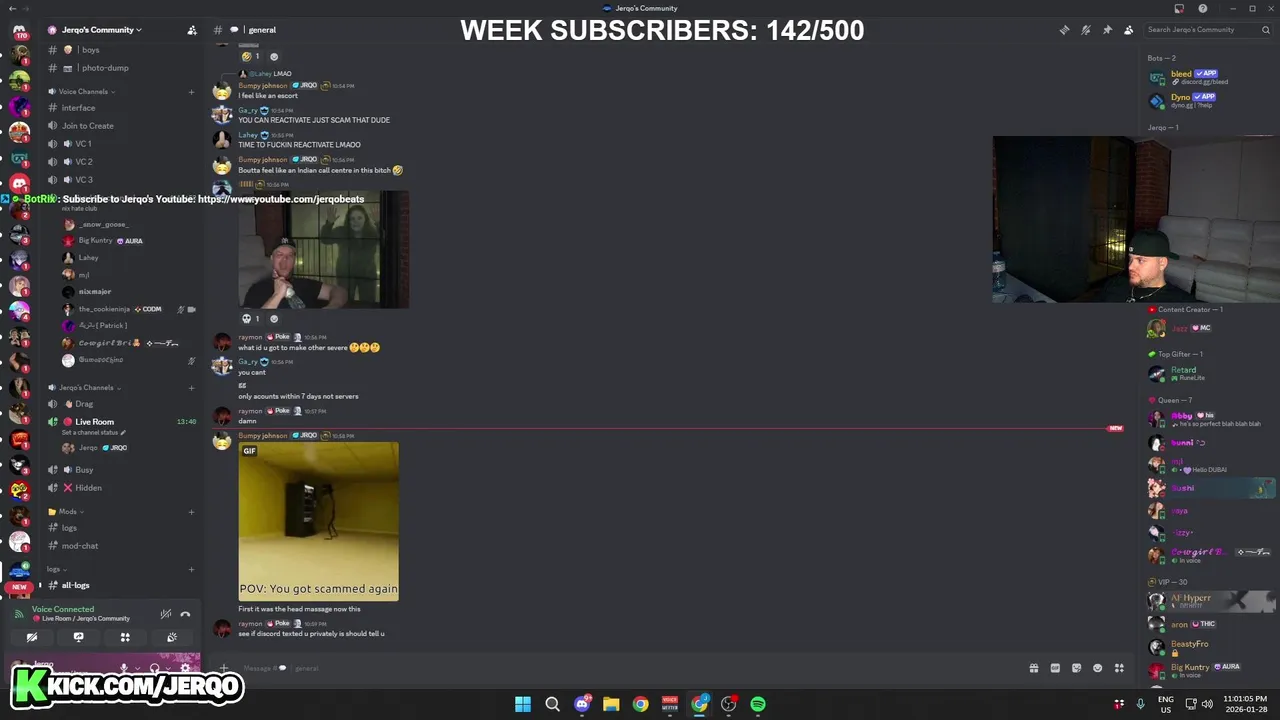
Task: Click the plus attachment button in message bar
Action: (224, 668)
